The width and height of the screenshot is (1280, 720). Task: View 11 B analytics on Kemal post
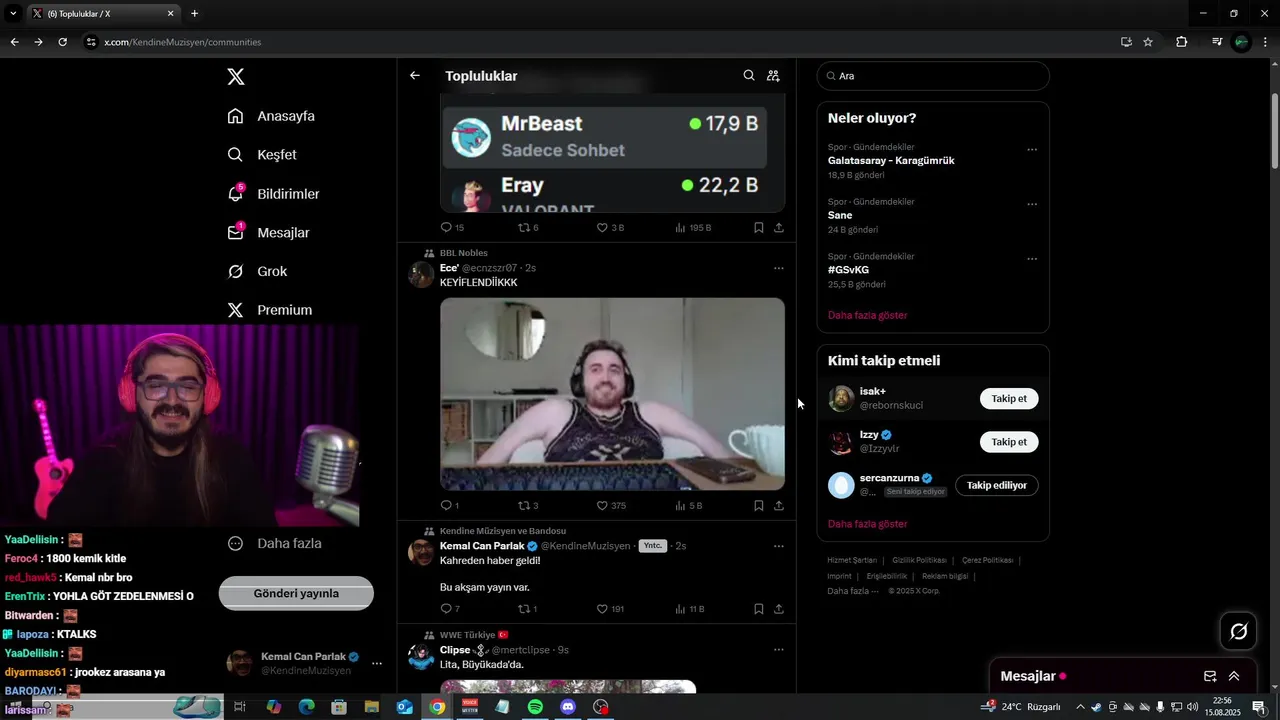690,609
